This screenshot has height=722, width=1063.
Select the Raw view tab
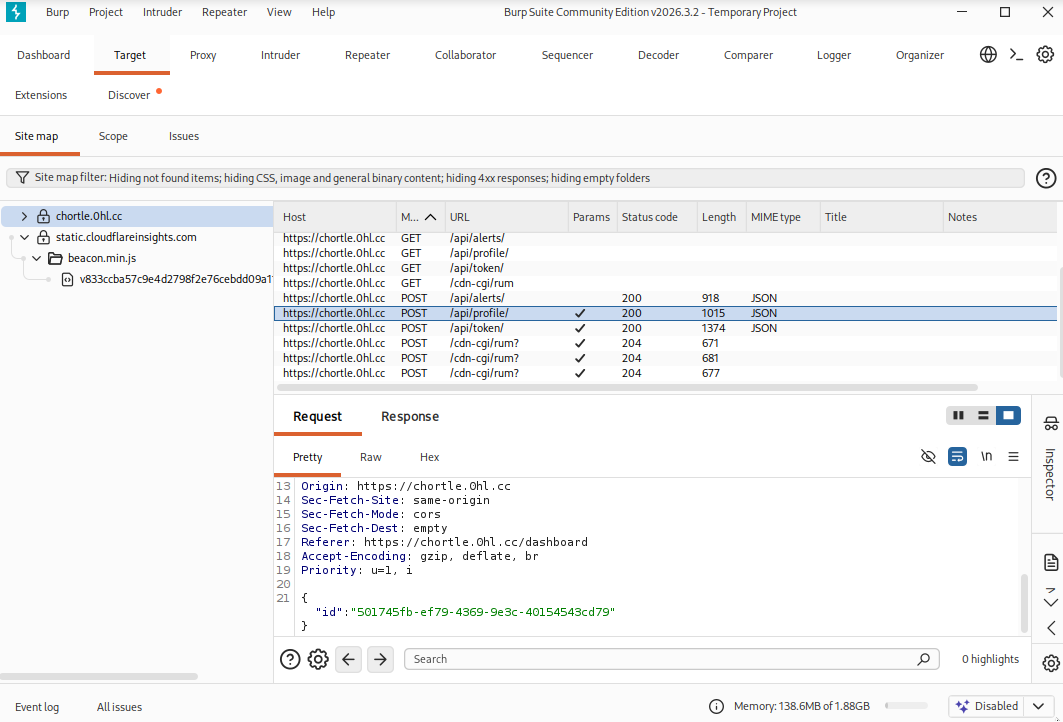[370, 457]
